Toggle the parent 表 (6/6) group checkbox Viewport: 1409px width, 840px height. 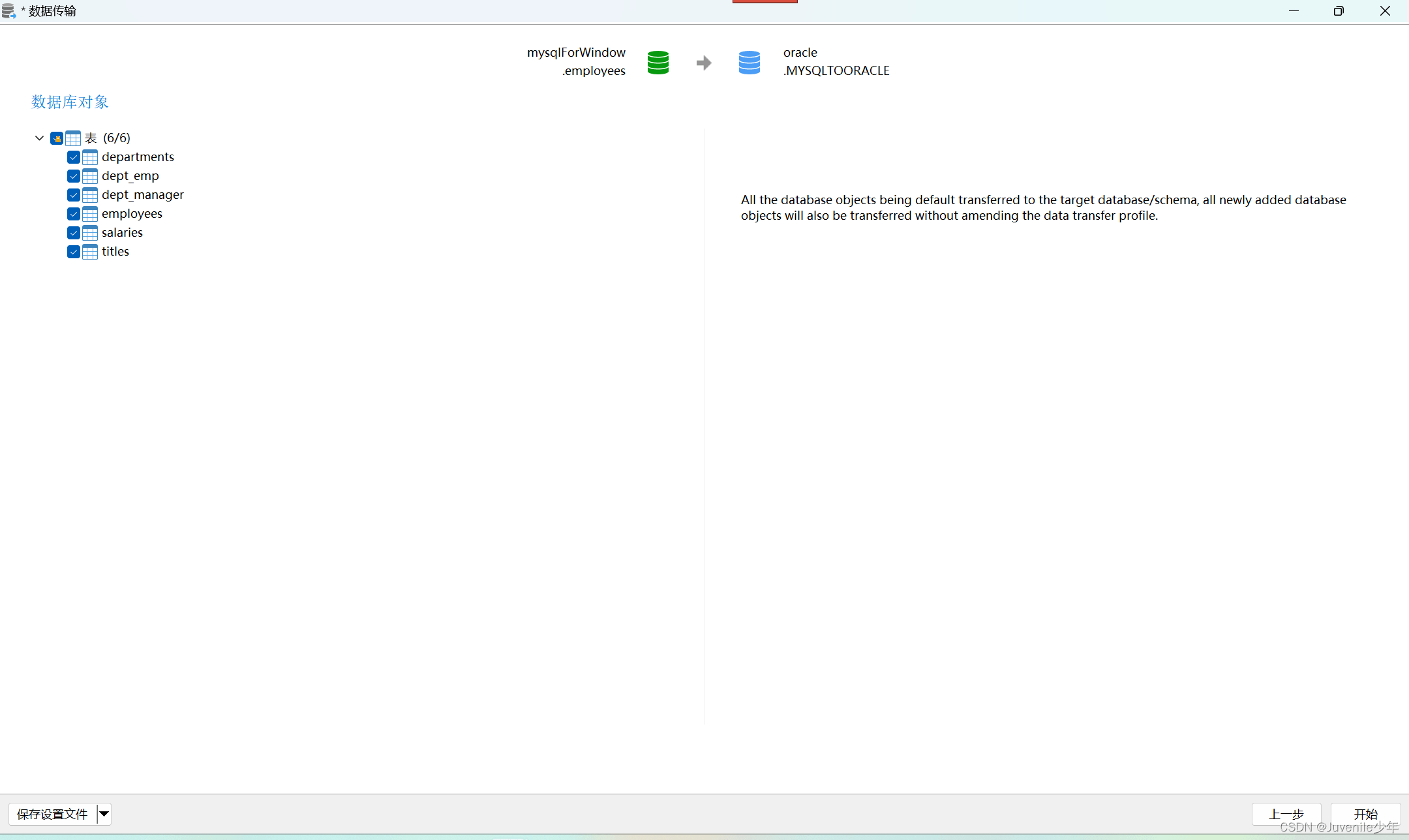coord(57,138)
